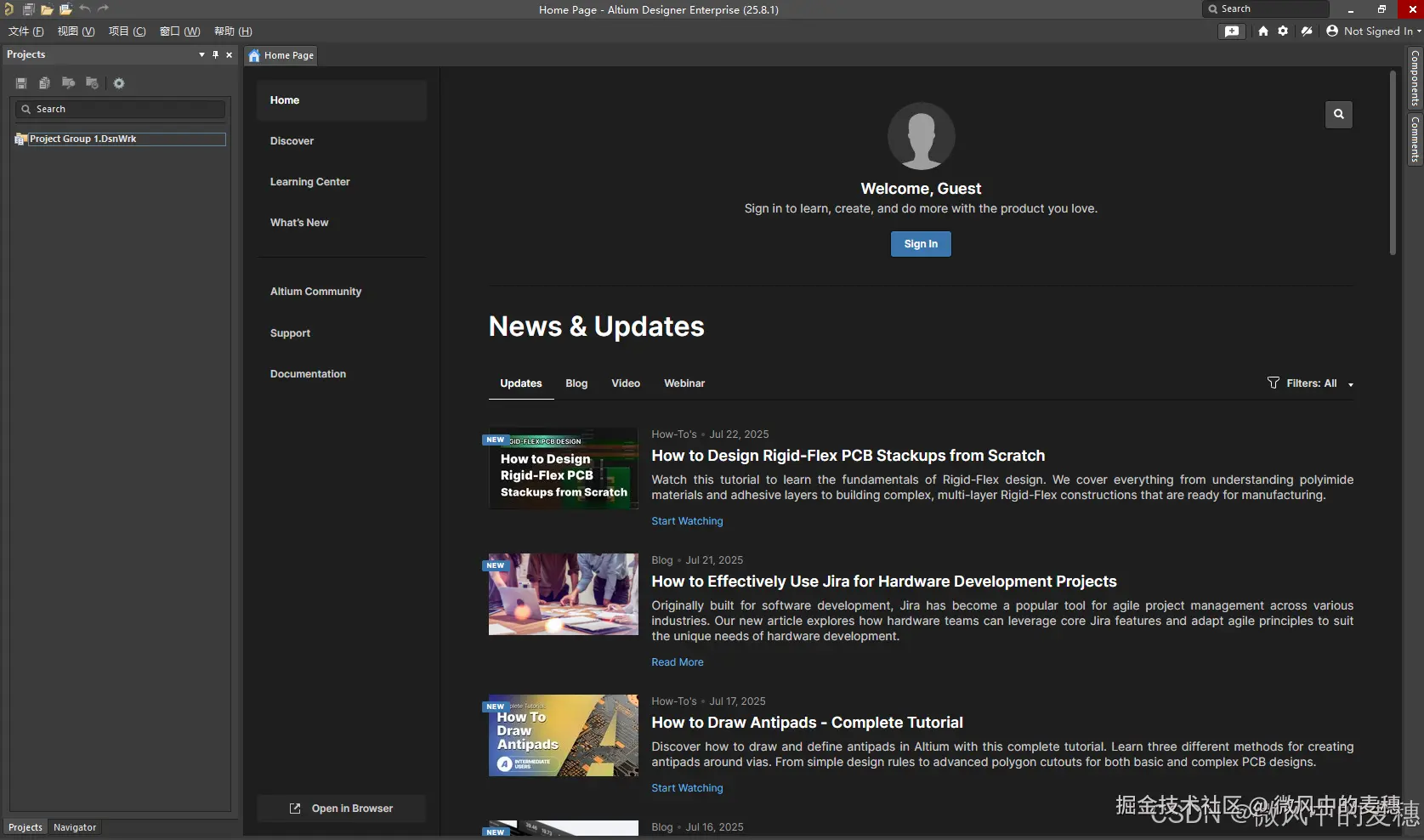Viewport: 1424px width, 840px height.
Task: Click the Home icon in top-right toolbar
Action: point(1263,31)
